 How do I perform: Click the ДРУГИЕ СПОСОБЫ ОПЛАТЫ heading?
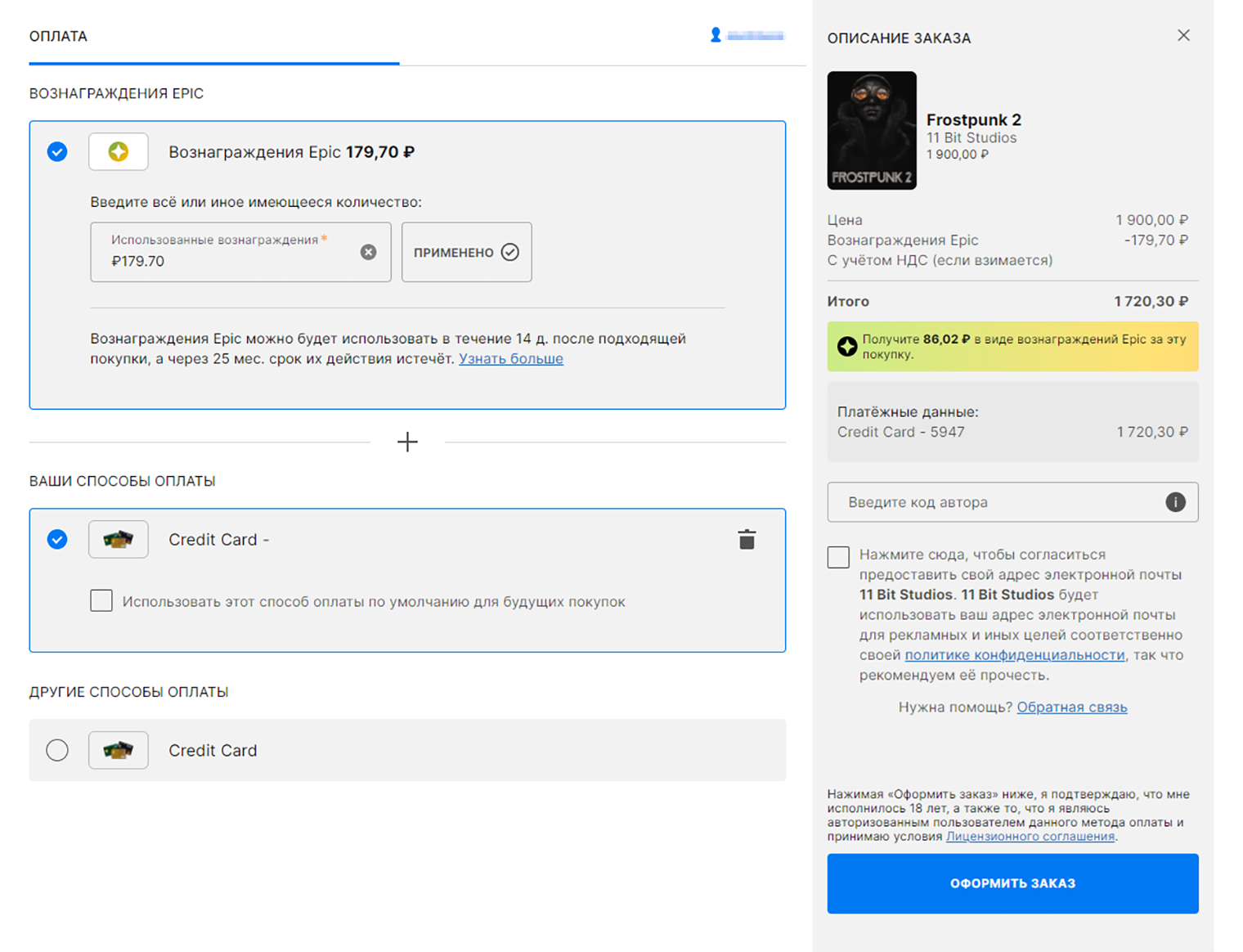(129, 692)
